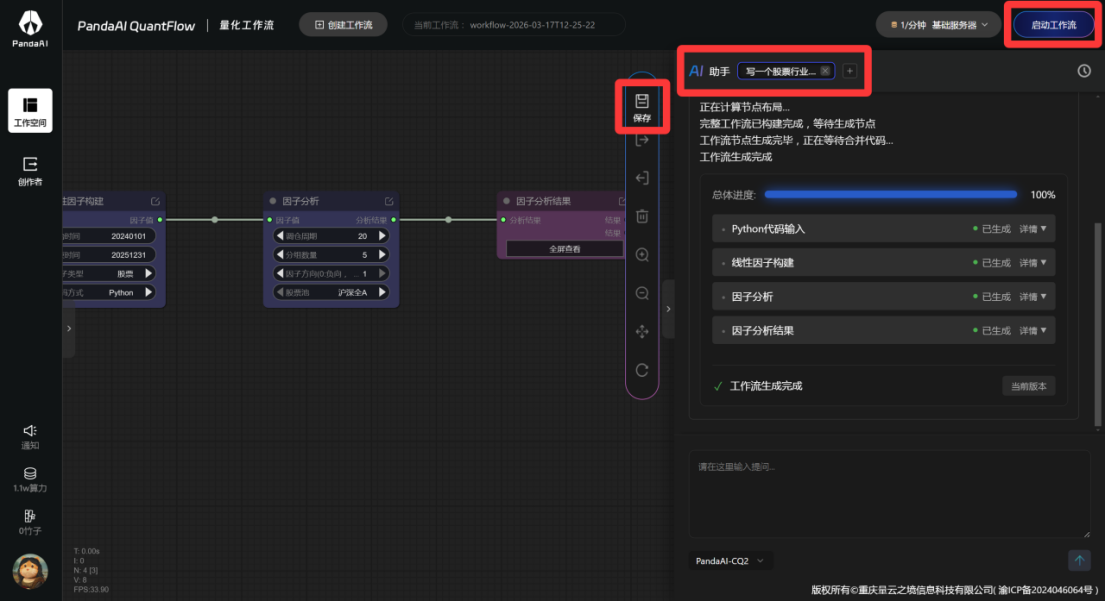This screenshot has width=1105, height=602.
Task: Click the assistant panel scrollbar
Action: (x=1097, y=324)
